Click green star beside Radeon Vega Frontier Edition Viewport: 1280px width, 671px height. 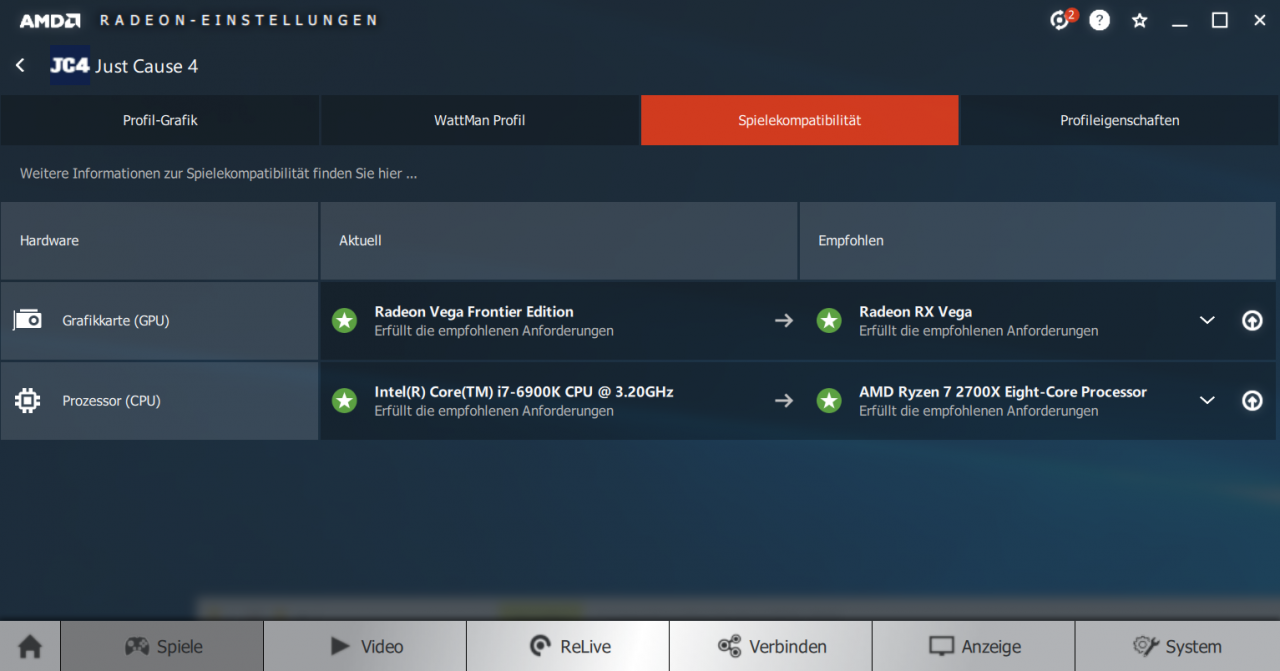[x=345, y=320]
